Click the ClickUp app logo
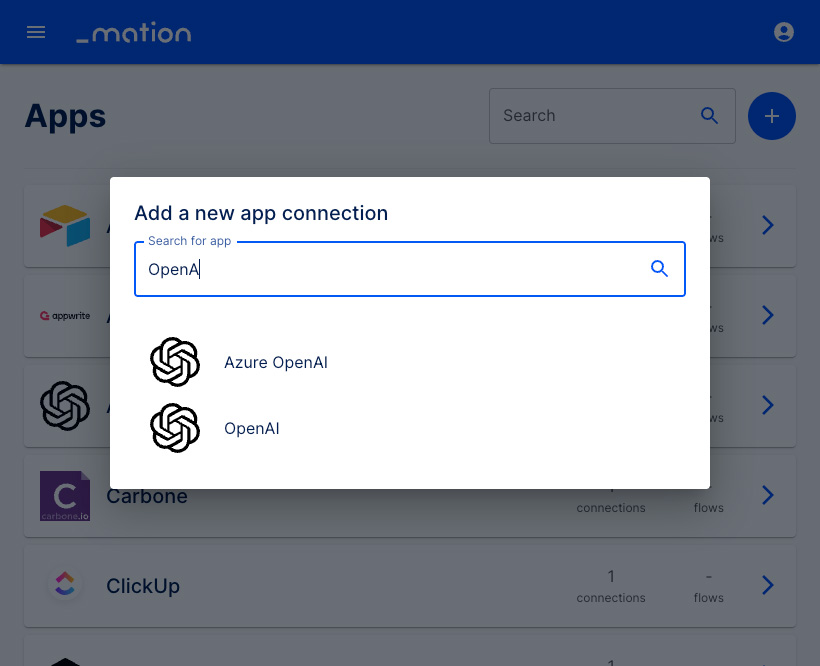This screenshot has width=820, height=666. coord(65,585)
